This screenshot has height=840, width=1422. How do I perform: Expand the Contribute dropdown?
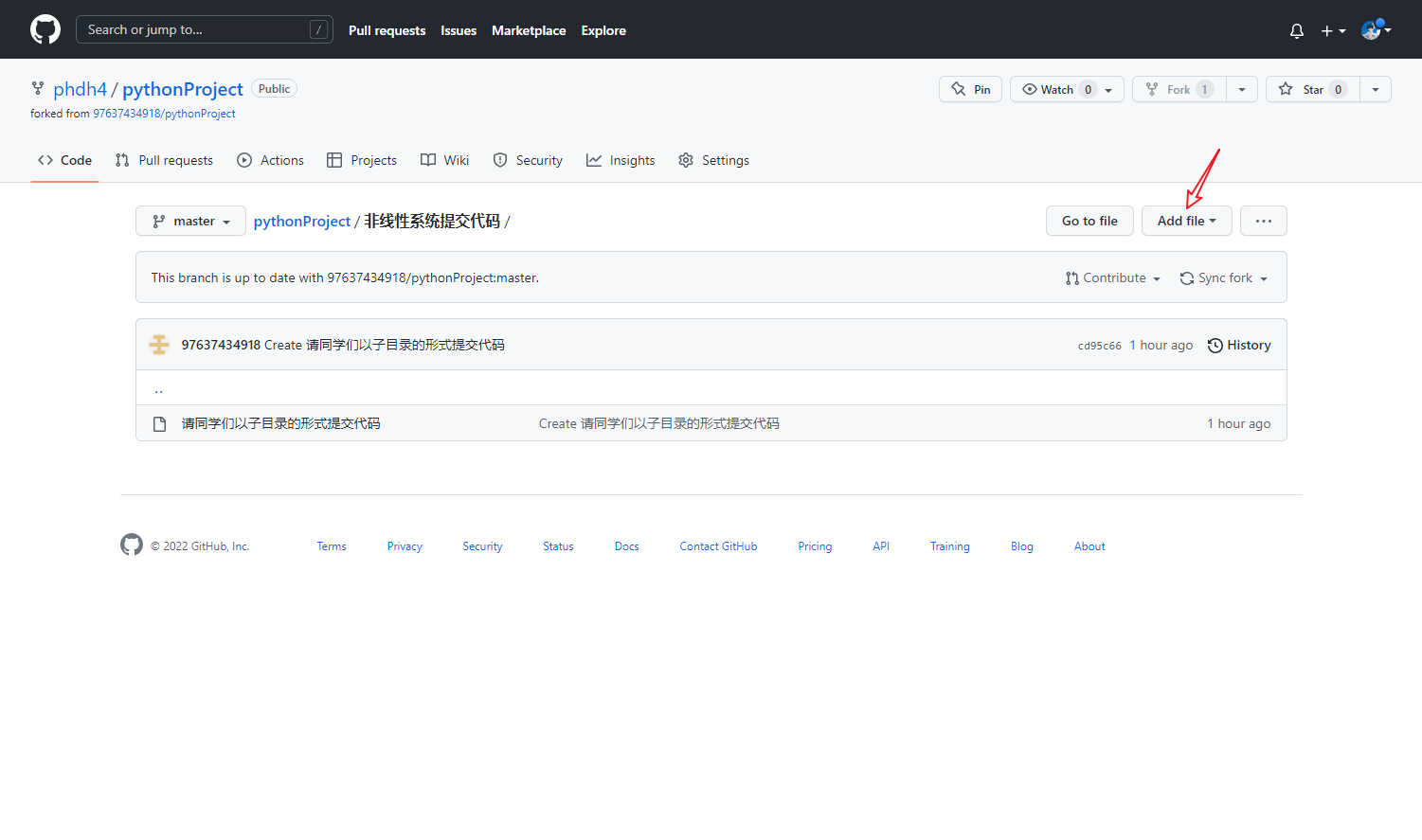click(1112, 277)
